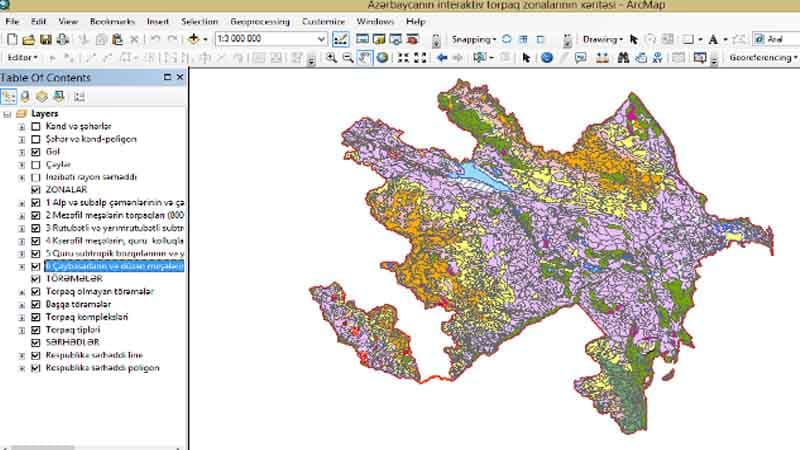Select the Measure ruler tool
This screenshot has width=800, height=450.
[x=602, y=58]
